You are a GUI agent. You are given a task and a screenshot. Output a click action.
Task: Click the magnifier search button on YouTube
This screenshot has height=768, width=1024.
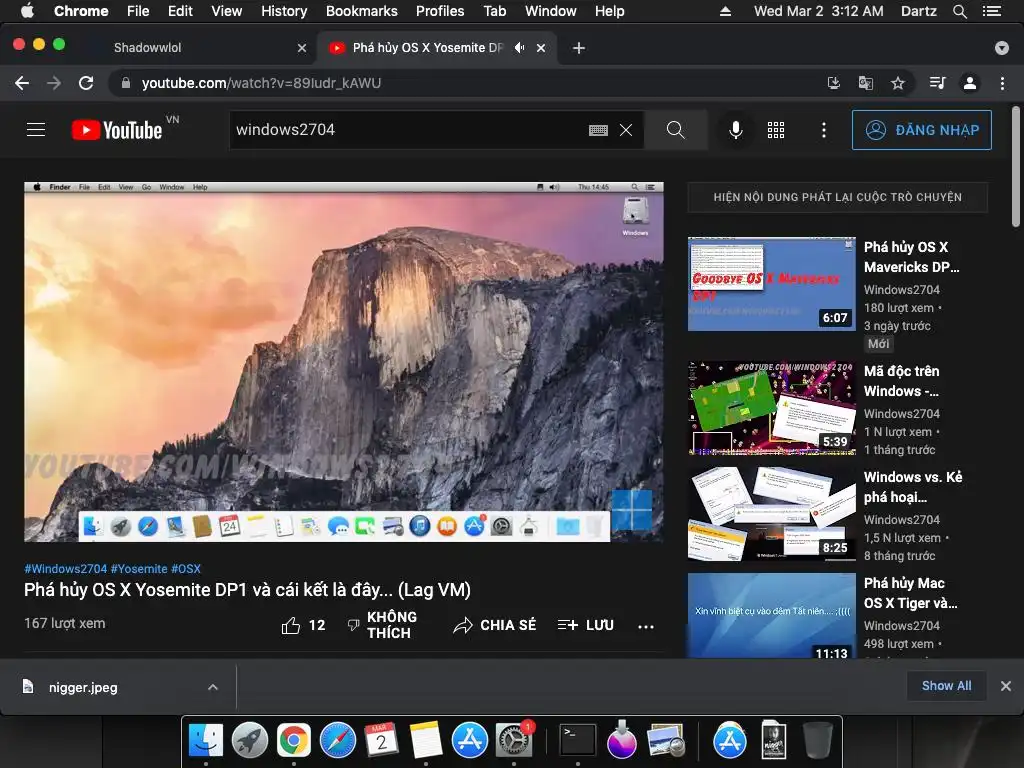[x=675, y=130]
